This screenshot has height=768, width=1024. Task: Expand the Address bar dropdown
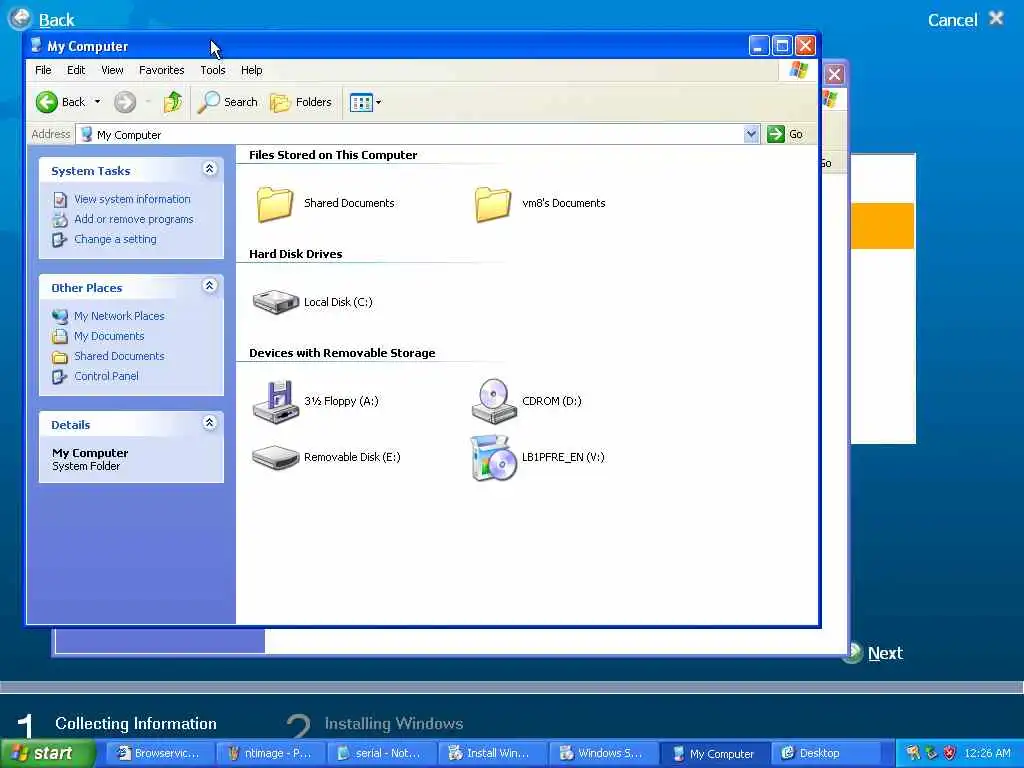(x=751, y=134)
